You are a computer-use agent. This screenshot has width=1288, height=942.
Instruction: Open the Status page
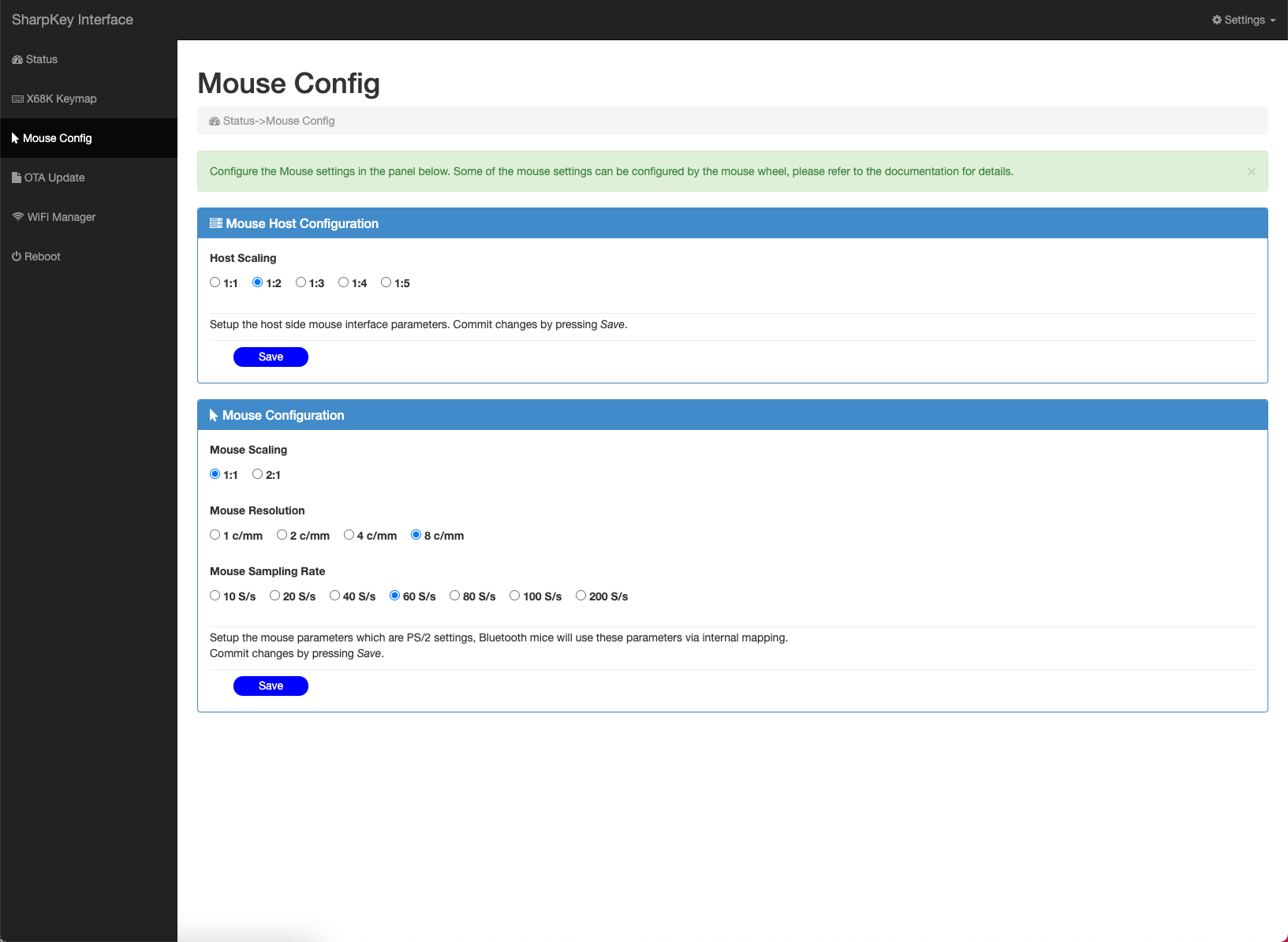pyautogui.click(x=88, y=59)
